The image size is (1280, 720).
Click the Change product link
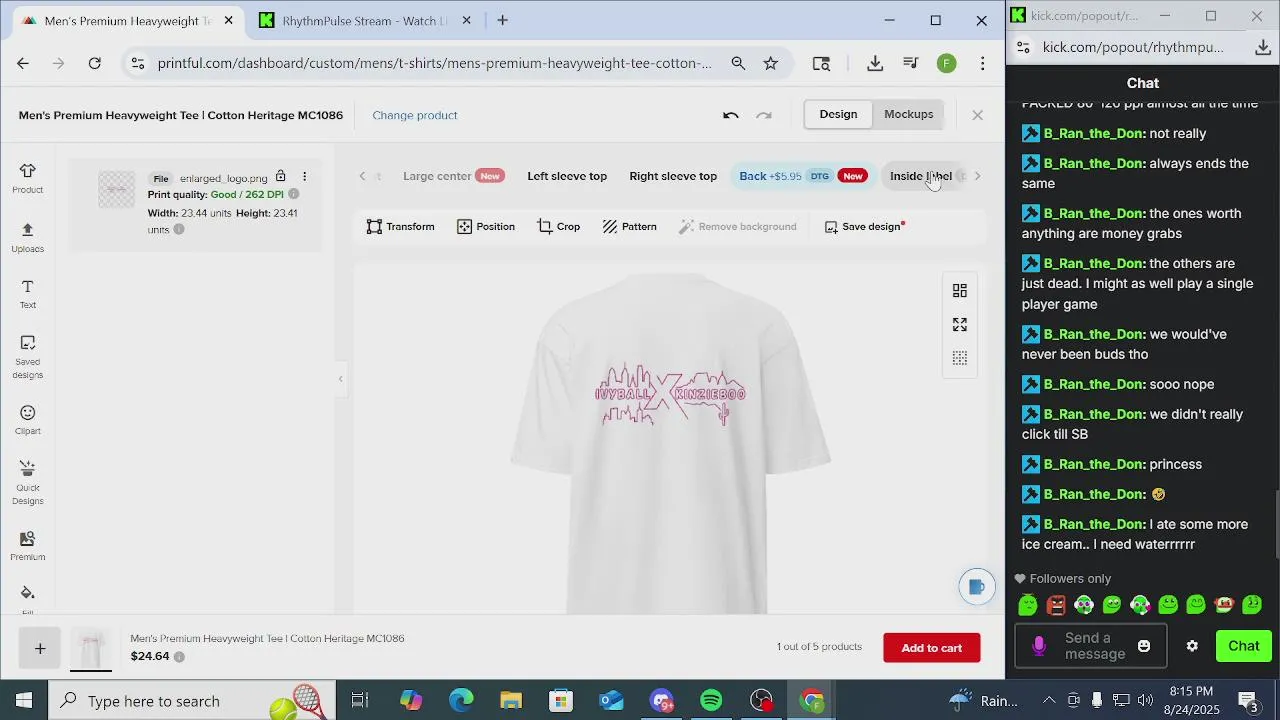(415, 115)
